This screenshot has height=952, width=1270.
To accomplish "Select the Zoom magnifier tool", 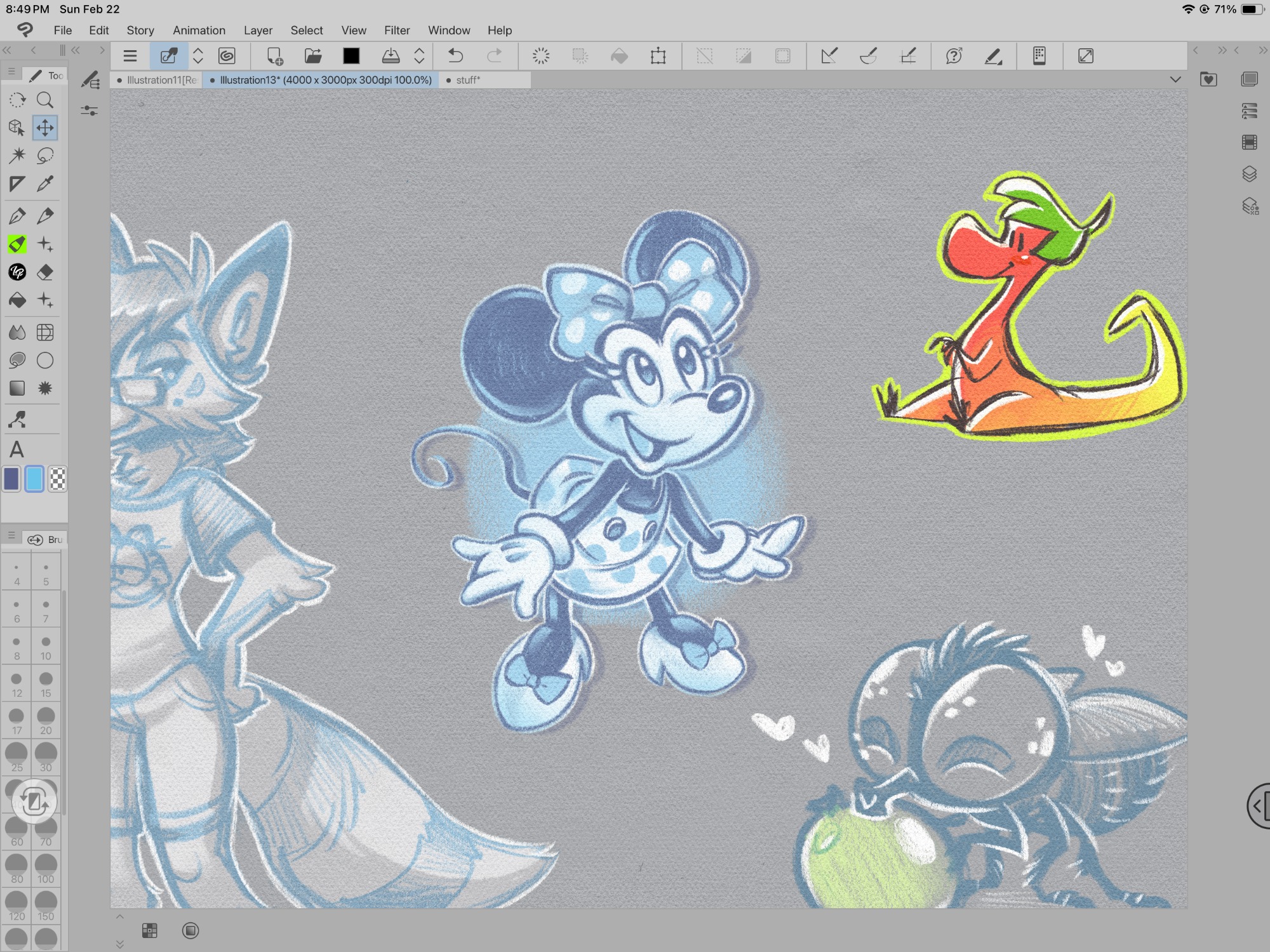I will click(45, 100).
